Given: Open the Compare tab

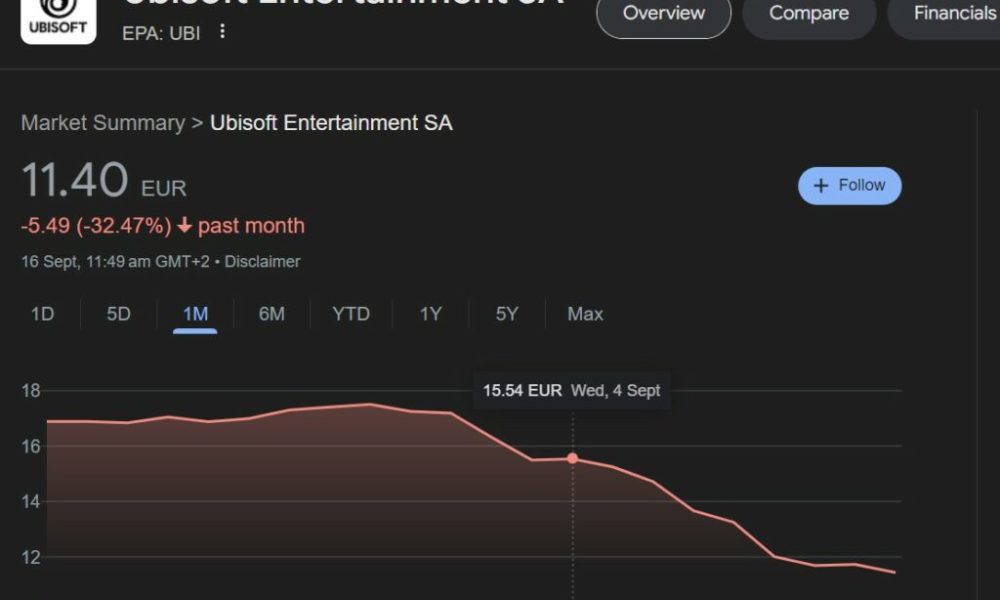Looking at the screenshot, I should click(809, 14).
